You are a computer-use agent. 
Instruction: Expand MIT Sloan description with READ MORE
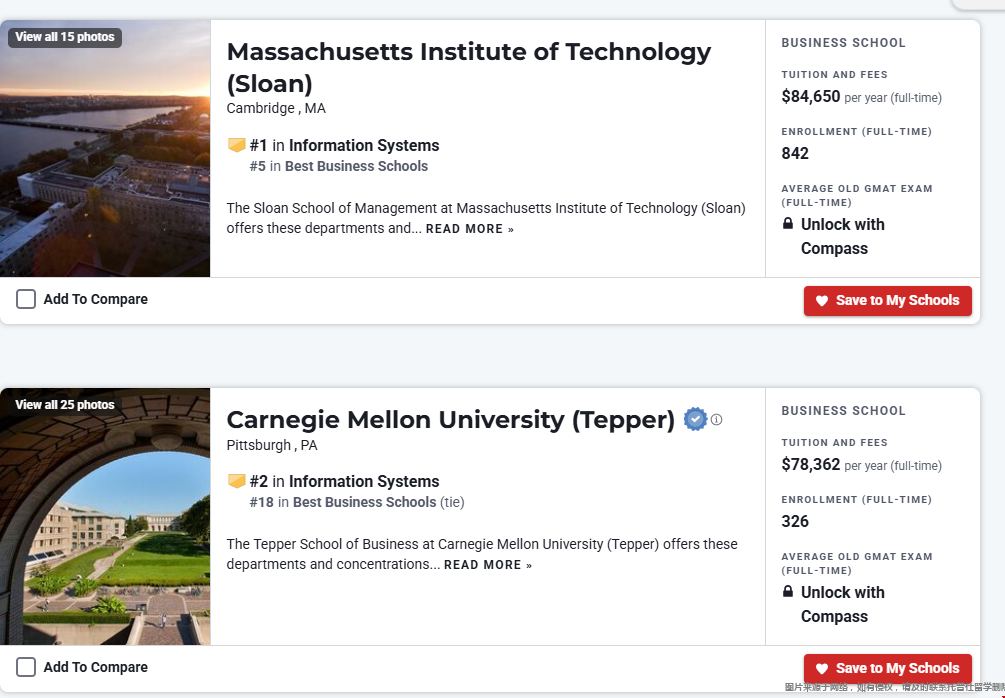[x=469, y=229]
